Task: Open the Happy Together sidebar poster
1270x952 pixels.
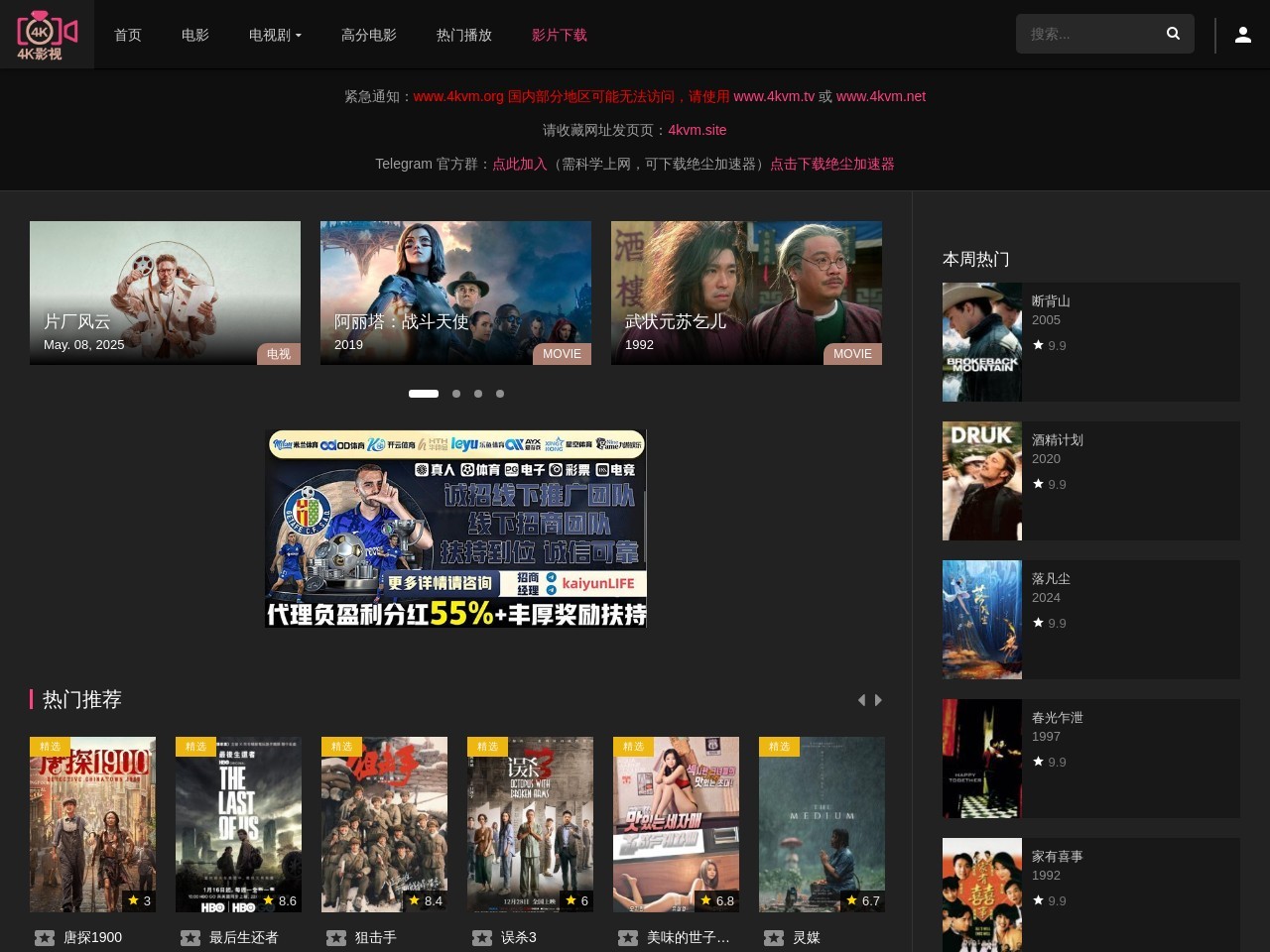Action: coord(982,759)
